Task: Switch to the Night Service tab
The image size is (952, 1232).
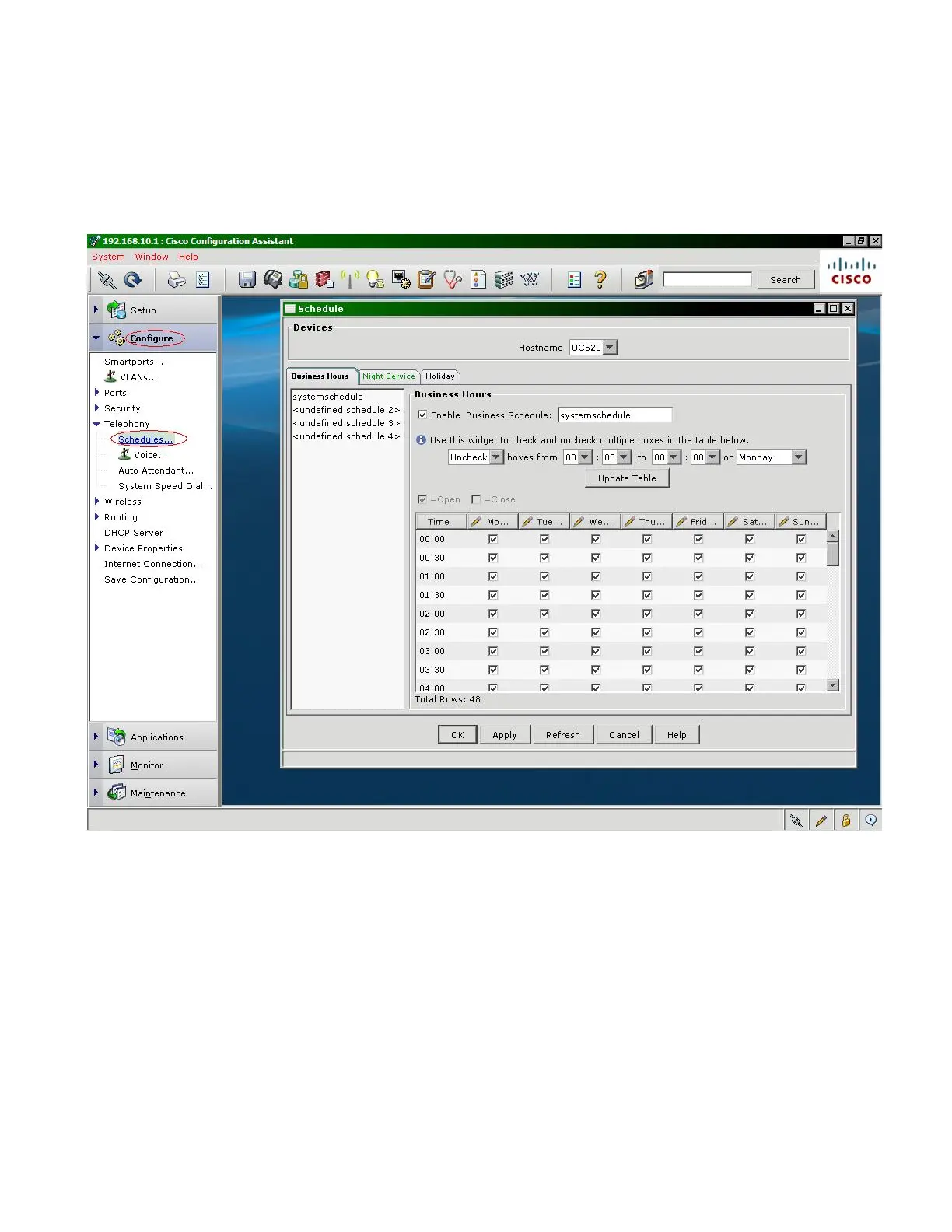Action: point(389,376)
